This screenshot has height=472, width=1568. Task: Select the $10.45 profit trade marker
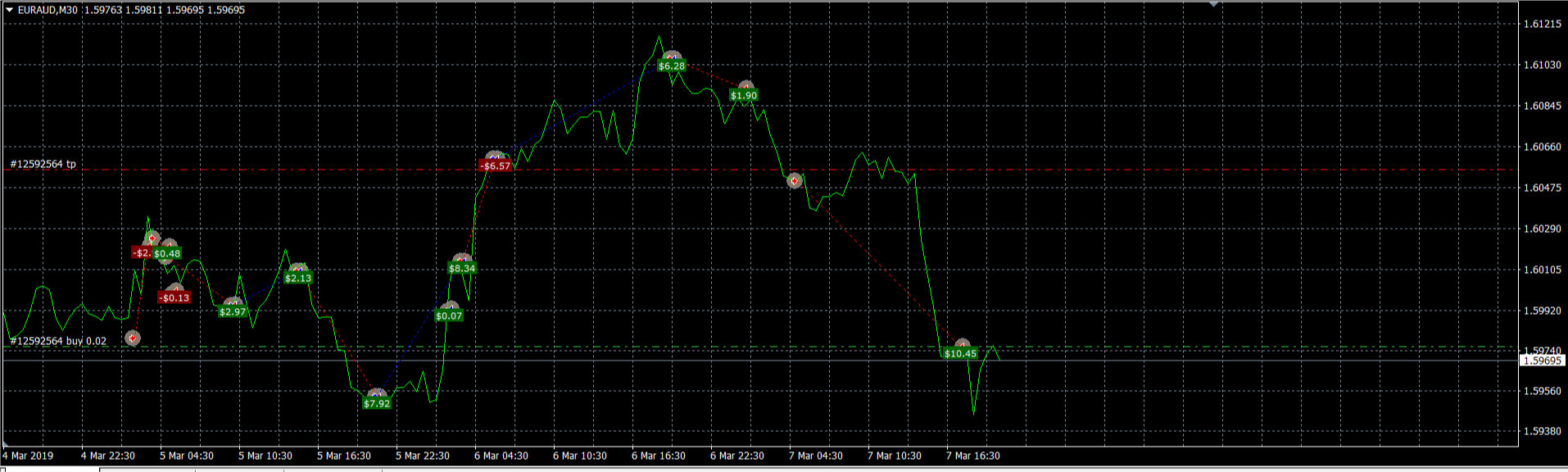point(960,353)
